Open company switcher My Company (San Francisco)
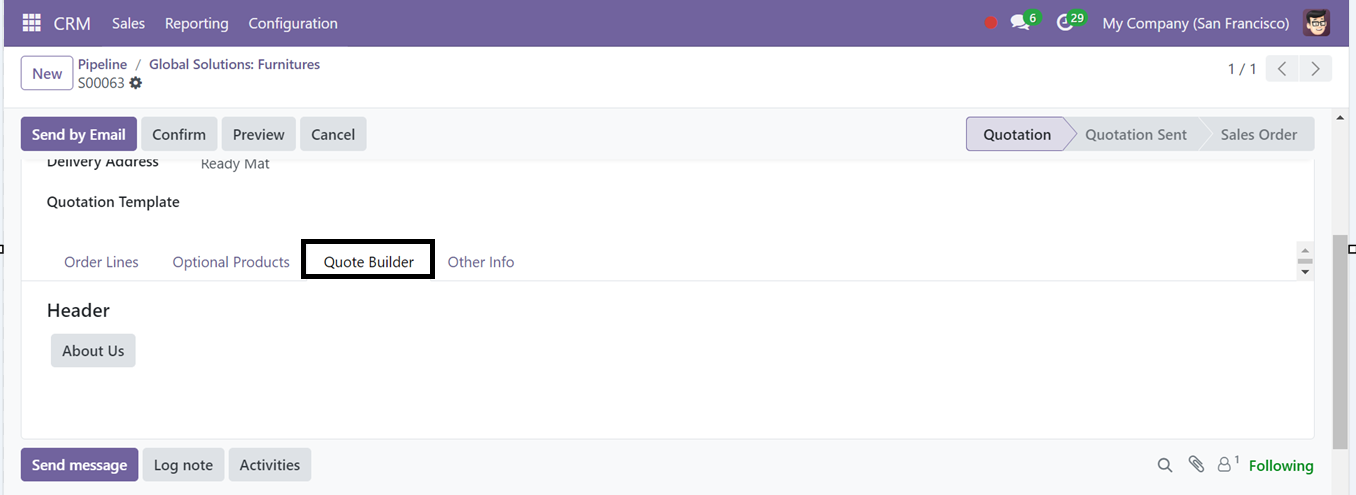The image size is (1356, 495). [x=1195, y=23]
